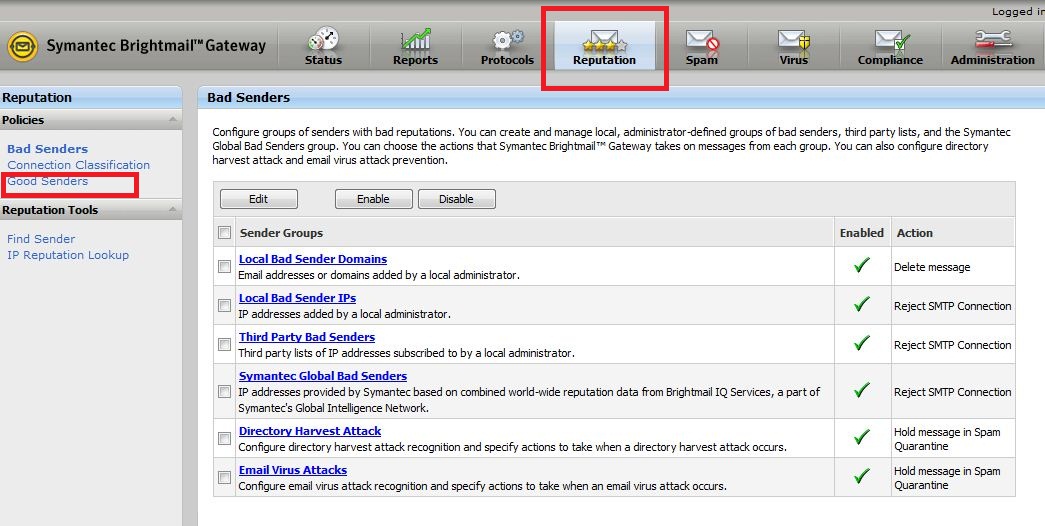
Task: Open the Spam blocked envelope icon
Action: 702,41
